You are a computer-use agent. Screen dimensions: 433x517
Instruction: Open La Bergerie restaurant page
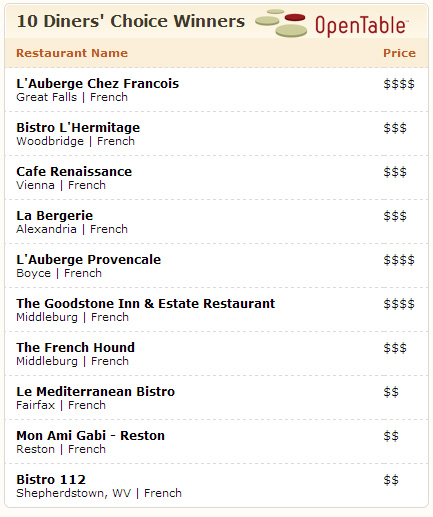tap(54, 216)
